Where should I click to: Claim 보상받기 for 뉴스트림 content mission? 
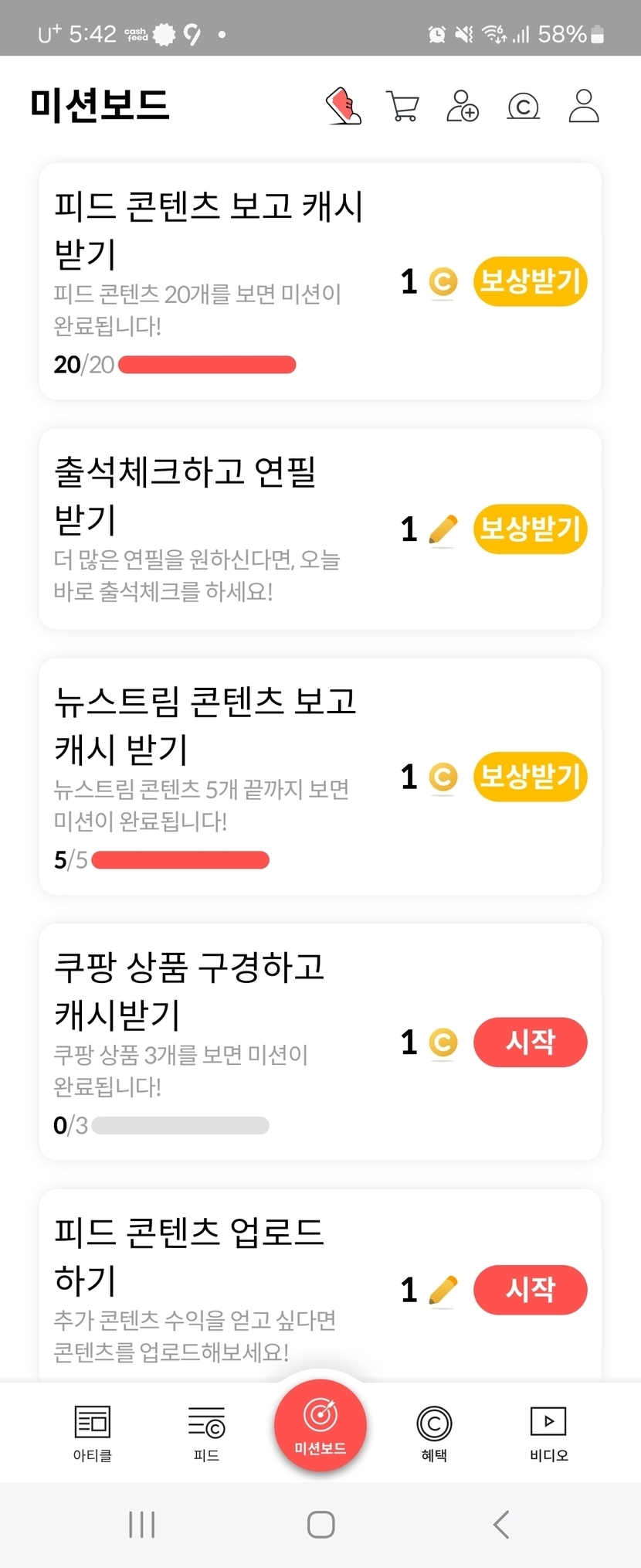530,777
